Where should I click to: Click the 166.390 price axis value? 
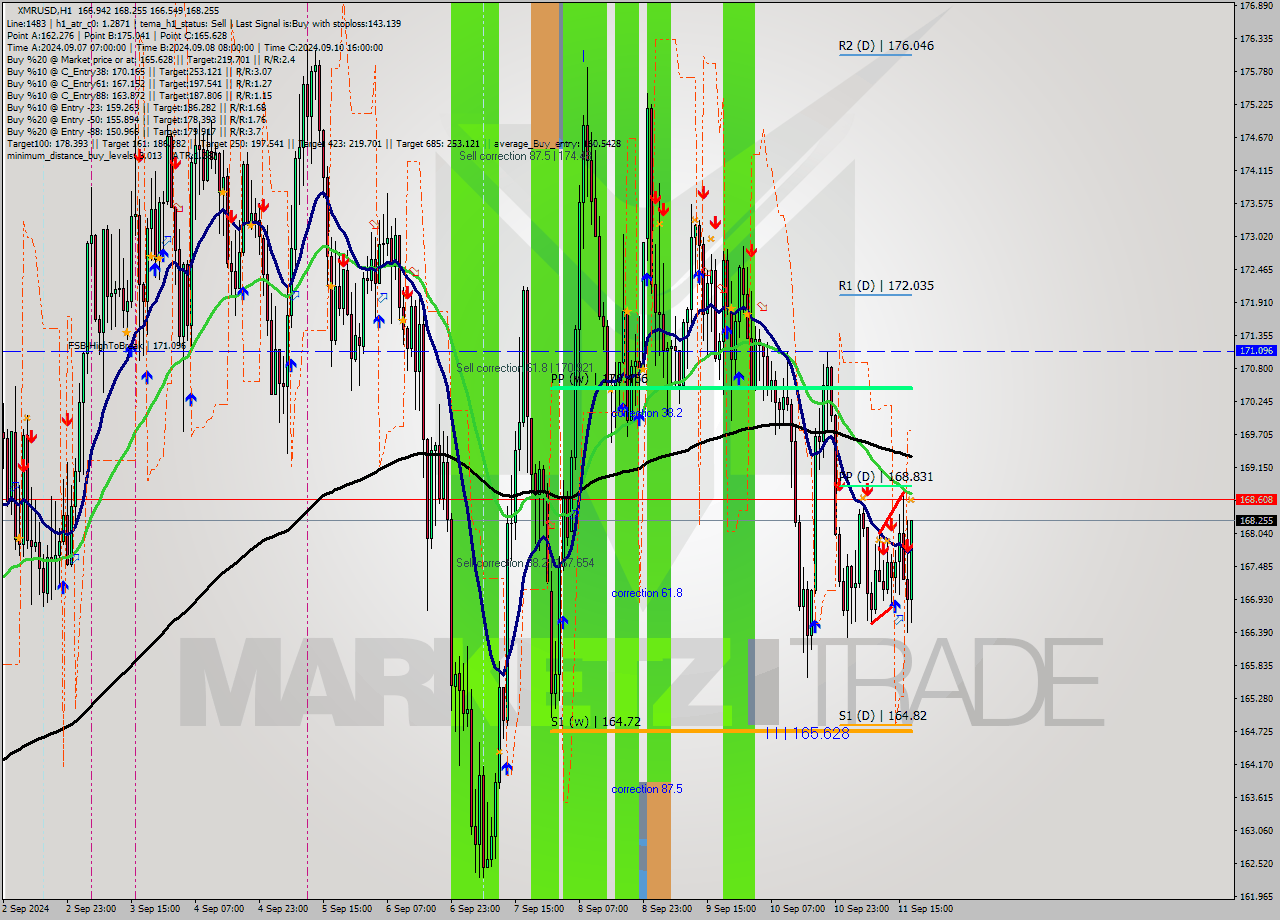[1255, 633]
